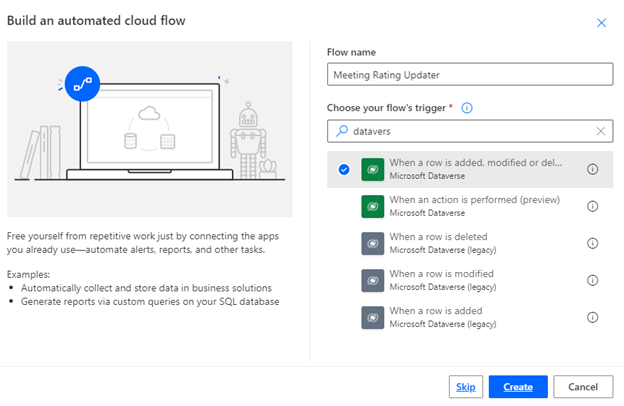624x406 pixels.
Task: Cancel the flow creation dialog
Action: [583, 386]
